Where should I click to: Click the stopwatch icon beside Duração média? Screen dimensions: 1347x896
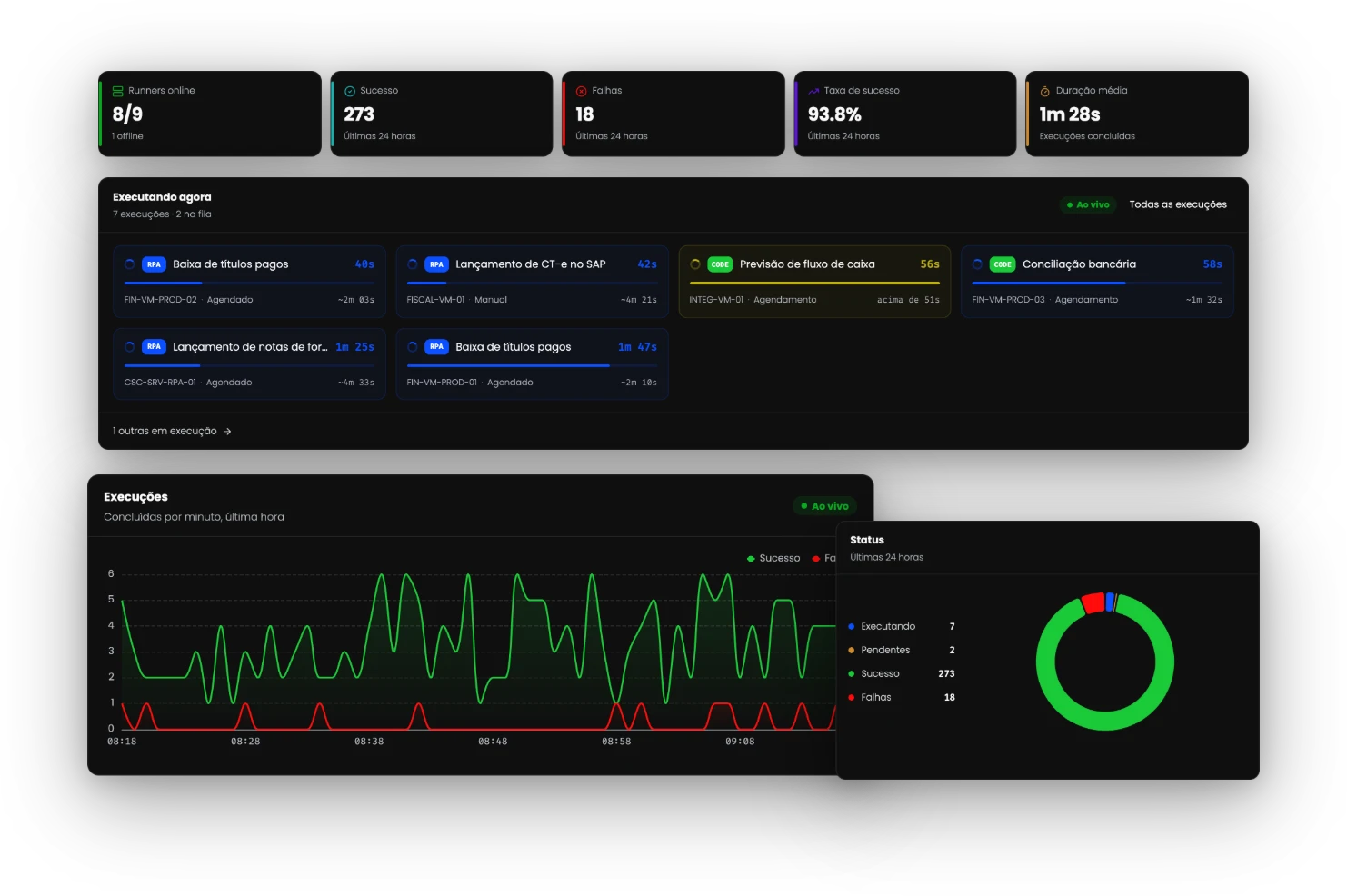[1045, 91]
